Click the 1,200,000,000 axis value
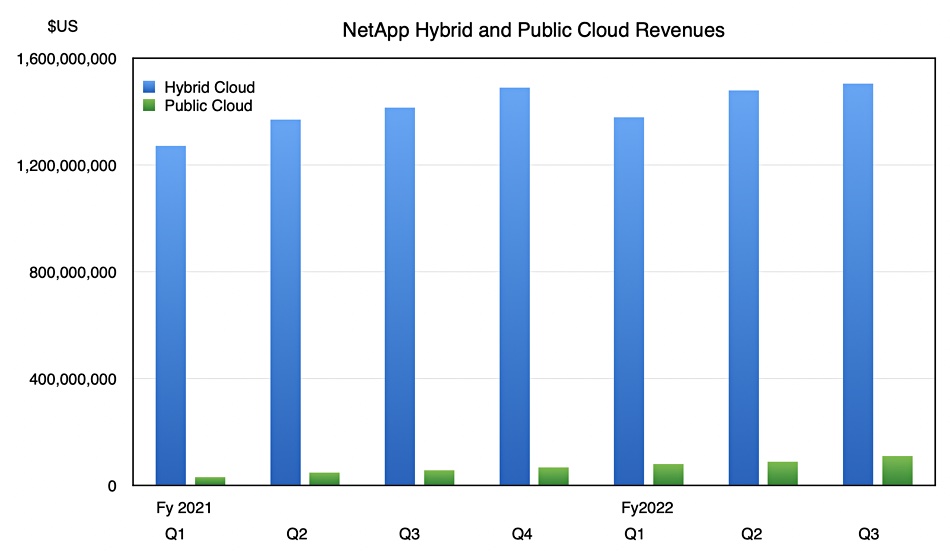 tap(67, 165)
